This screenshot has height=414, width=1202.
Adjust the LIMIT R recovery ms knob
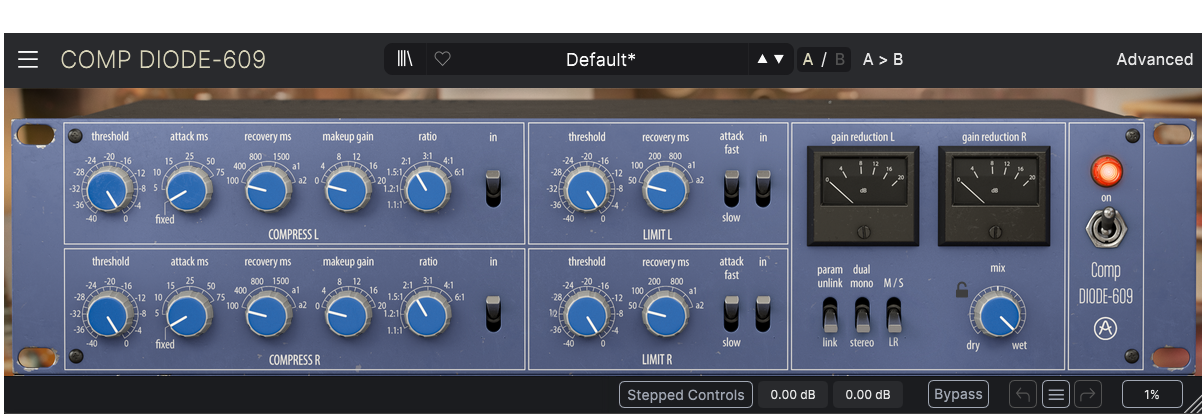(x=666, y=314)
